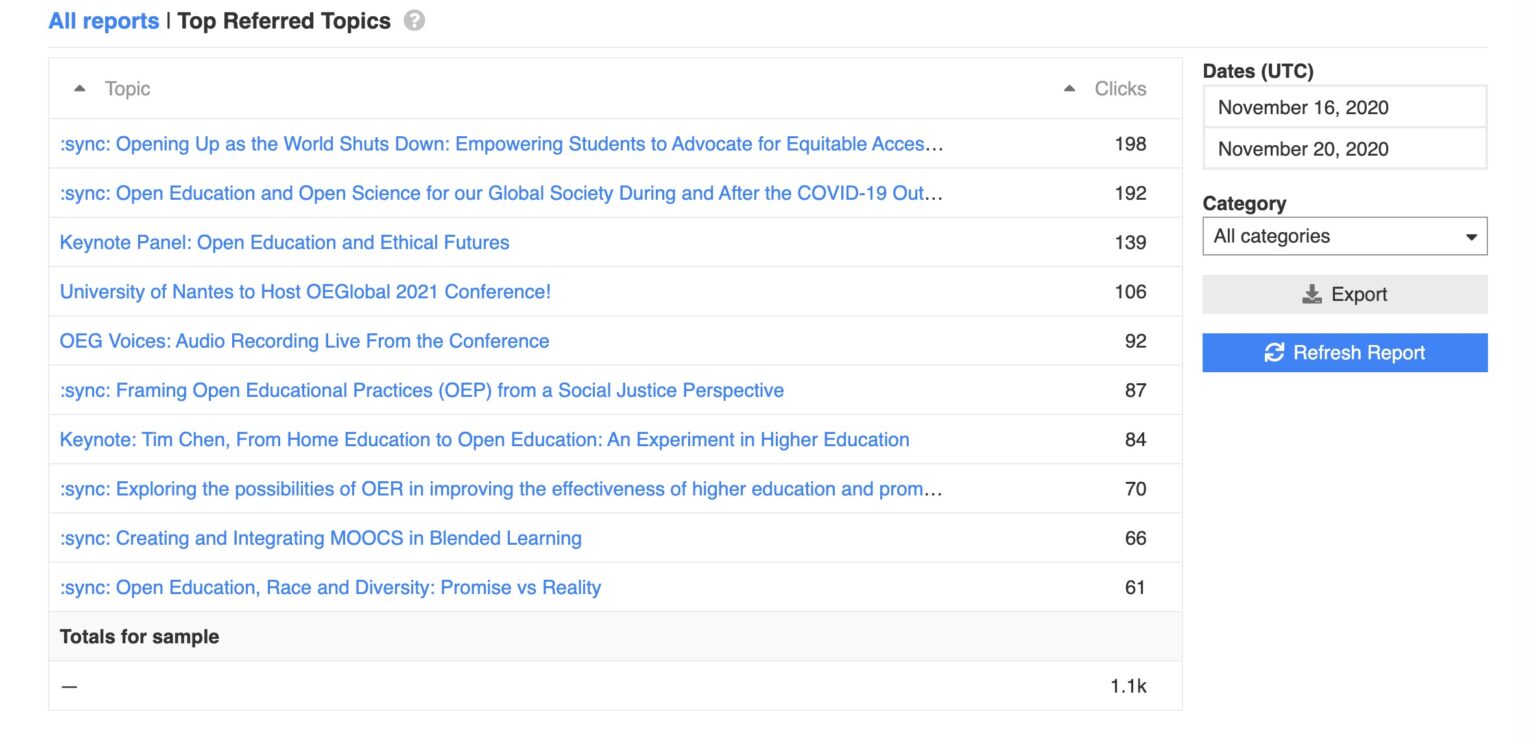Screen dimensions: 1536x738
Task: Open Creating and Integrating MOOCS topic
Action: point(320,538)
